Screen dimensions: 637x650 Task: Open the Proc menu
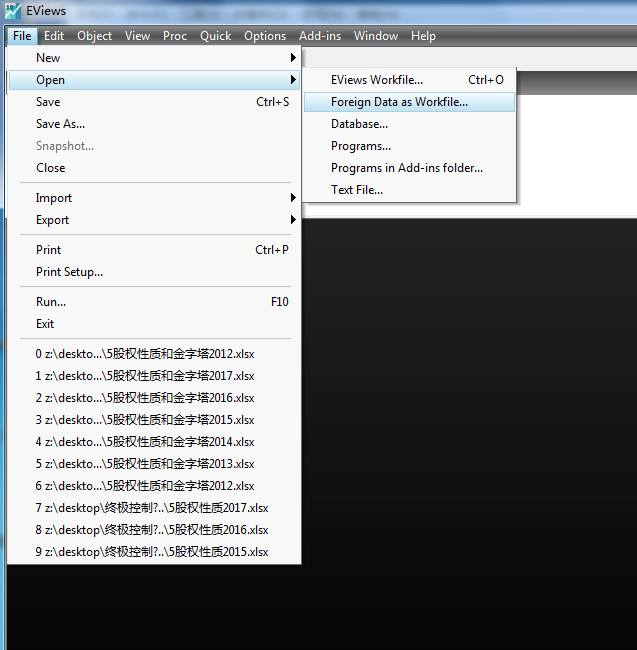coord(175,36)
